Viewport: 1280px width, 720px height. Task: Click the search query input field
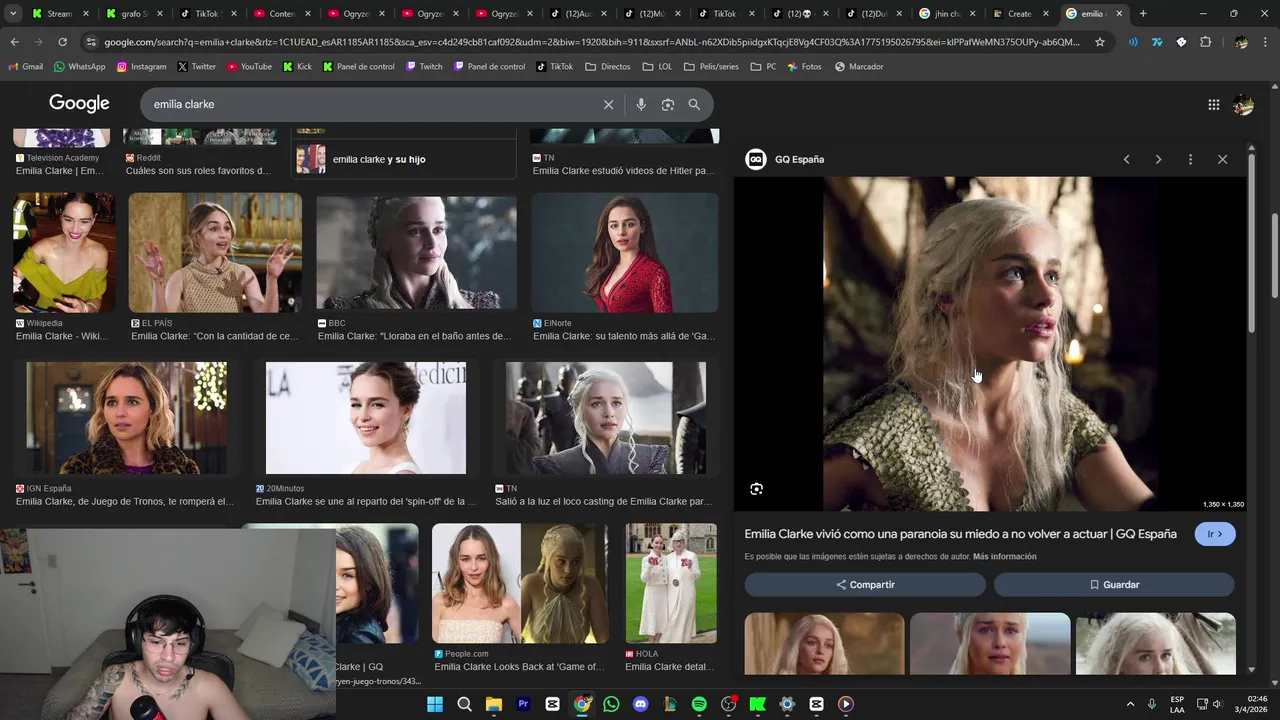click(x=370, y=104)
